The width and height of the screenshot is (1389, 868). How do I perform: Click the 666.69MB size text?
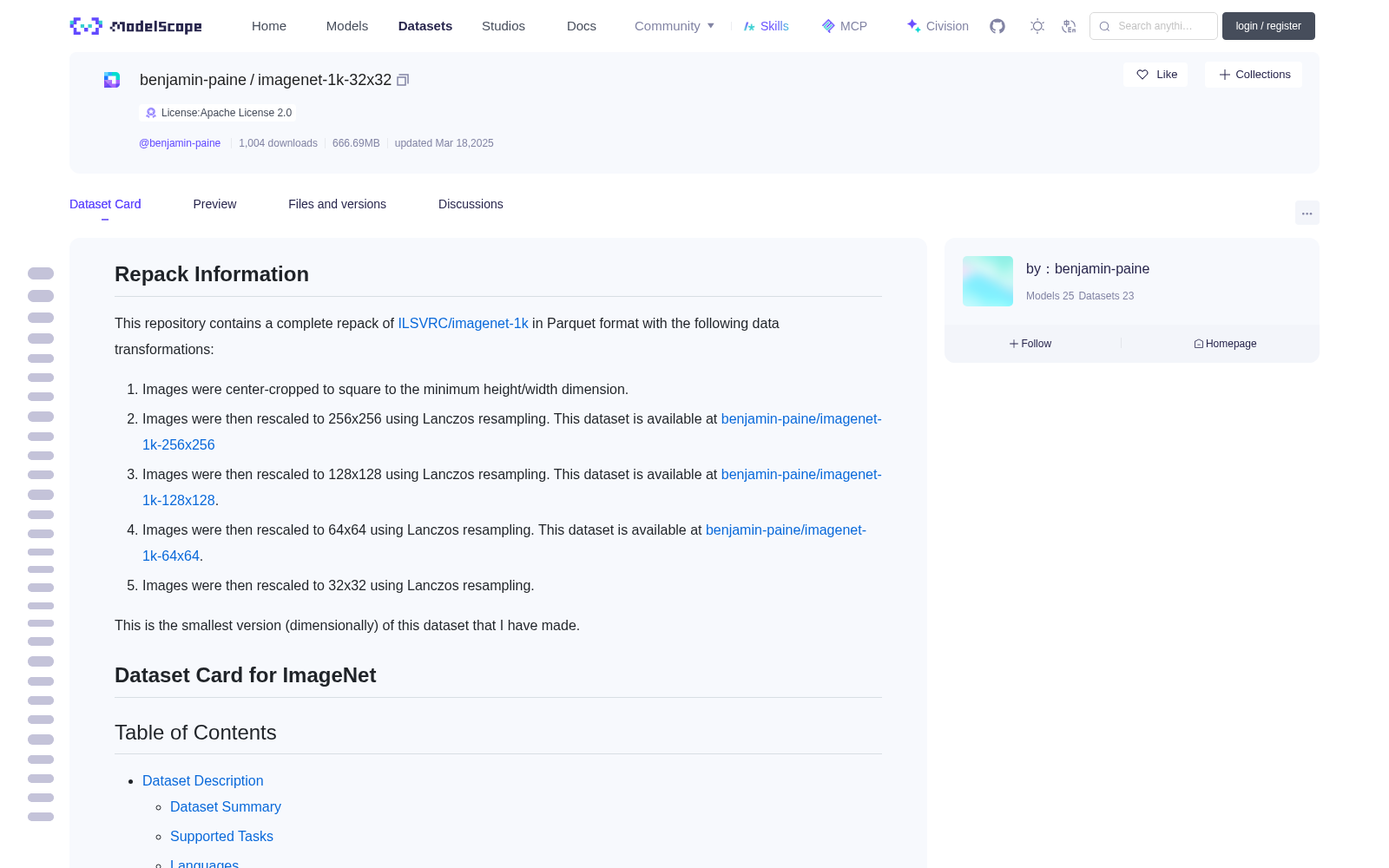pos(356,143)
